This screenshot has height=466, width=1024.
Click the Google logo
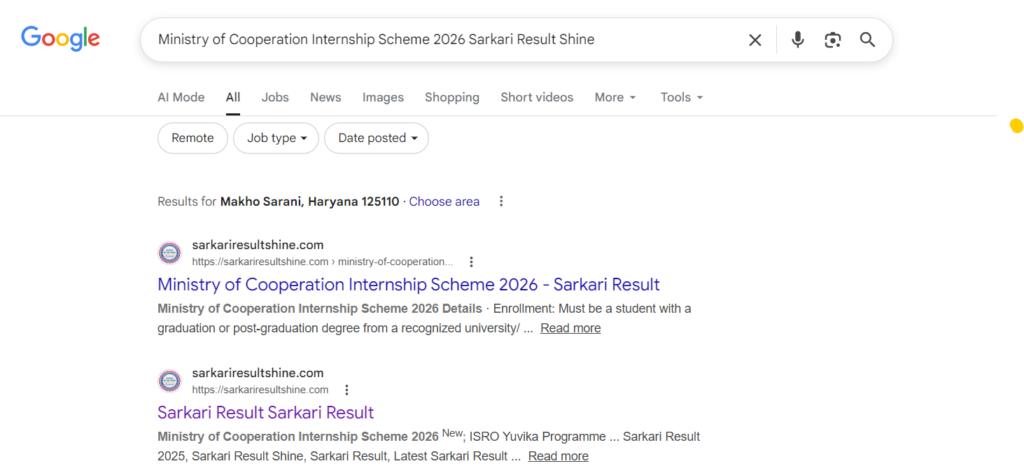click(x=60, y=39)
